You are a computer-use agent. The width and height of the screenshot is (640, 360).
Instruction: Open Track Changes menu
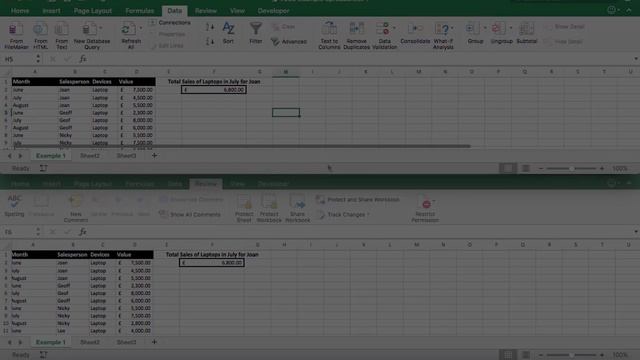(x=343, y=214)
